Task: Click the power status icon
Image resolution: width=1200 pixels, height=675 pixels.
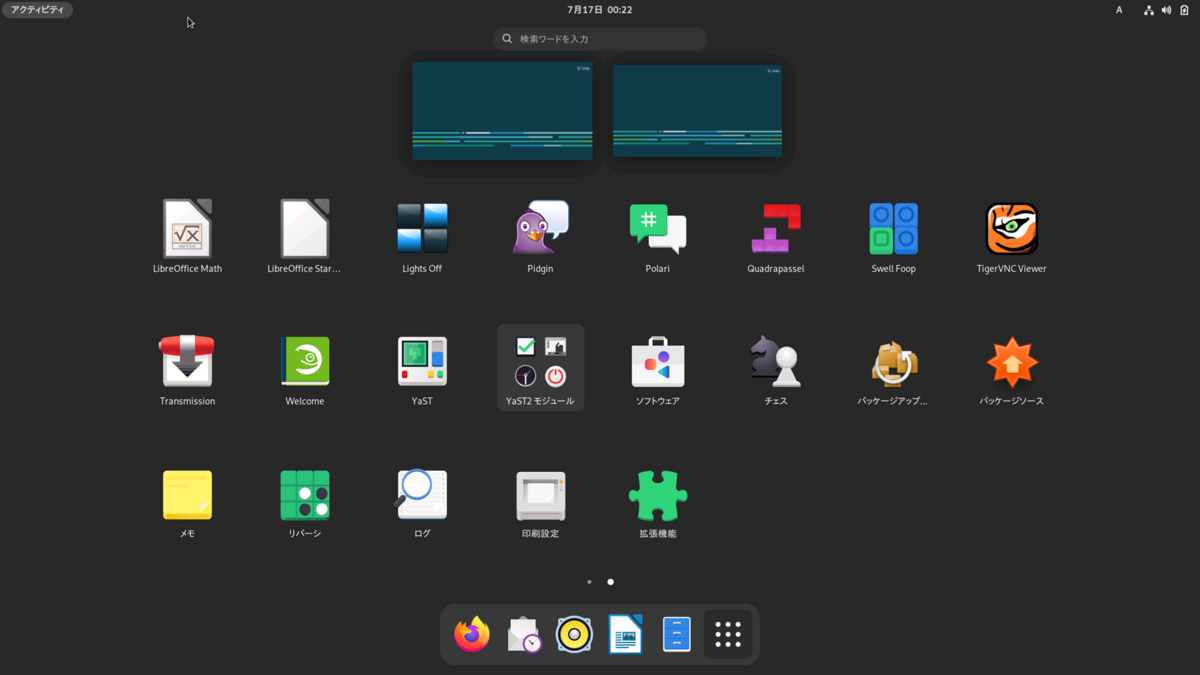Action: coord(1184,10)
